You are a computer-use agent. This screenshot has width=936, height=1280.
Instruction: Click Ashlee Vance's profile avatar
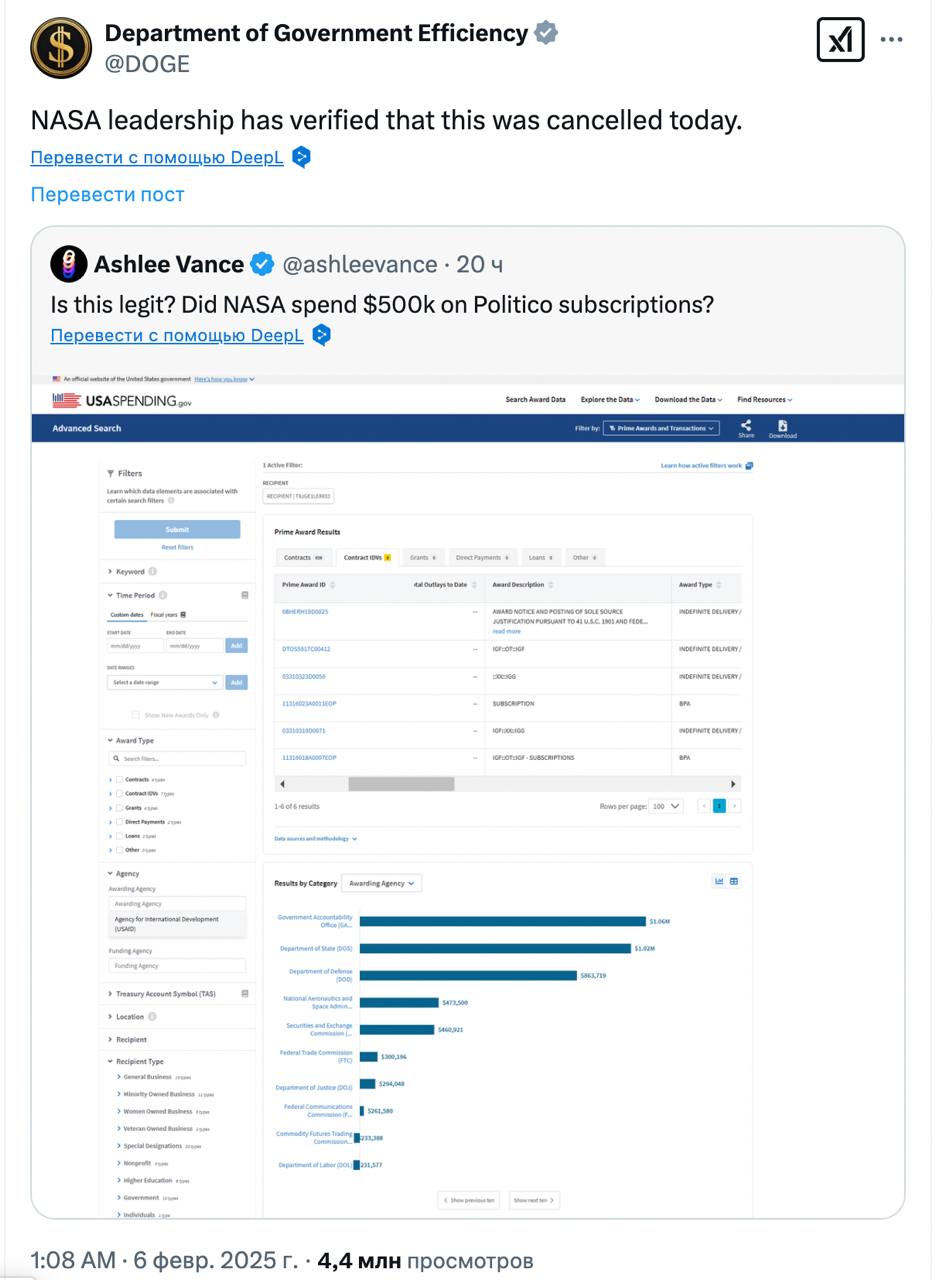tap(69, 265)
